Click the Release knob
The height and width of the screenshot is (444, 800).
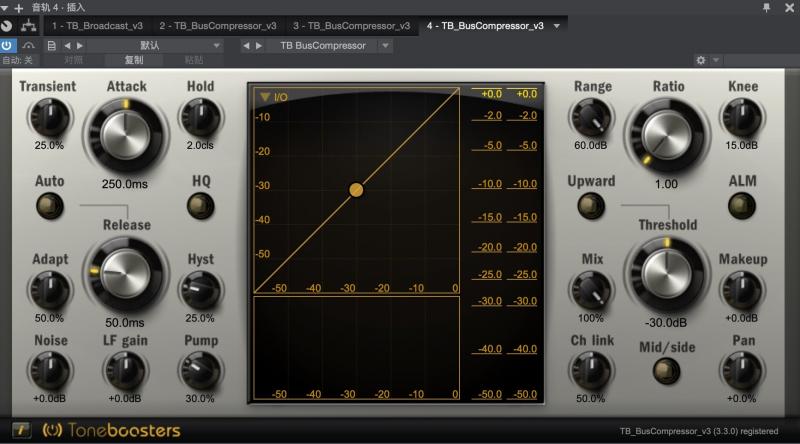coord(126,274)
